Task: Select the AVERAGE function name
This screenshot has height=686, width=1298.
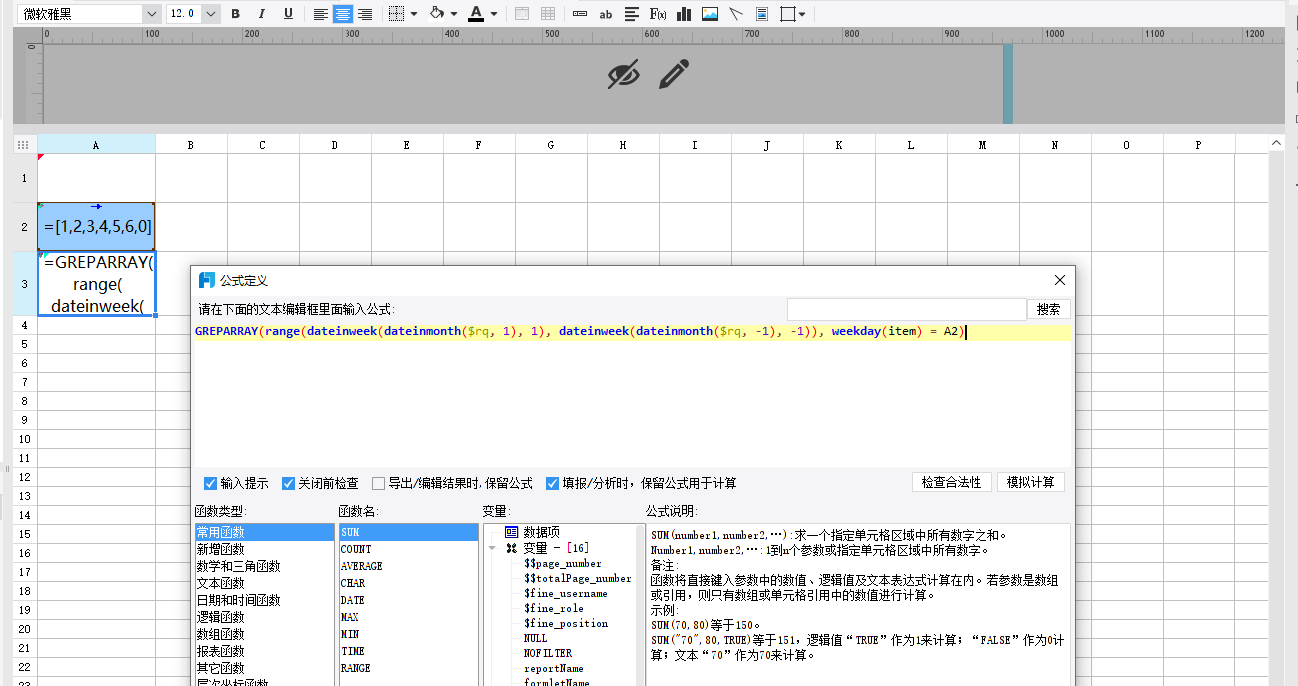Action: [x=408, y=566]
